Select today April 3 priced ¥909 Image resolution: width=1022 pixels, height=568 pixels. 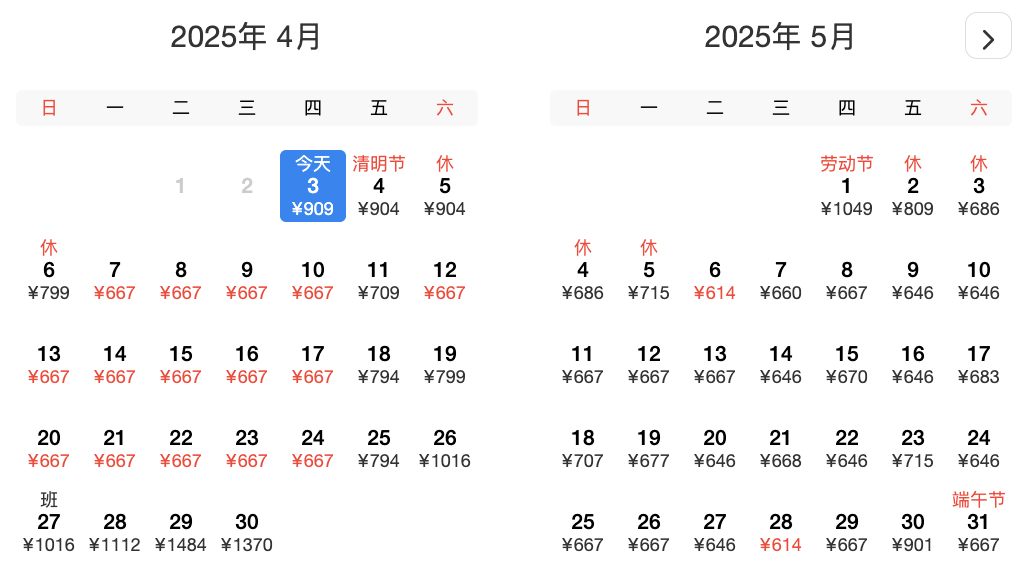313,186
